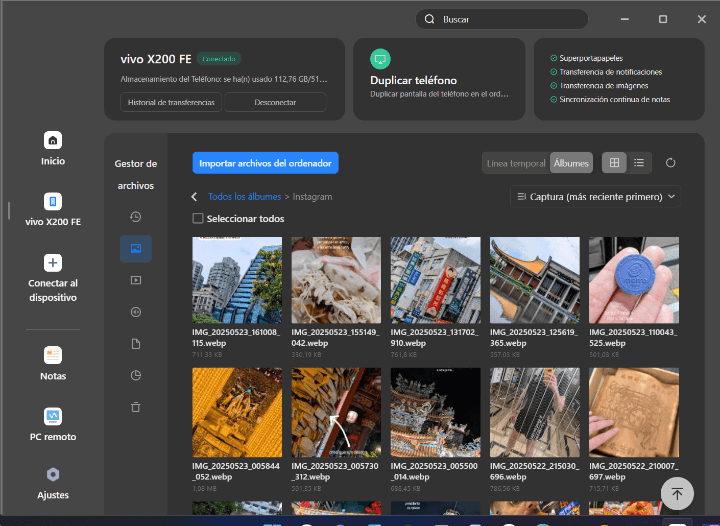Viewport: 720px width, 526px height.
Task: Open thumbnail IMG_20250522_215030_696.webp
Action: [x=534, y=412]
